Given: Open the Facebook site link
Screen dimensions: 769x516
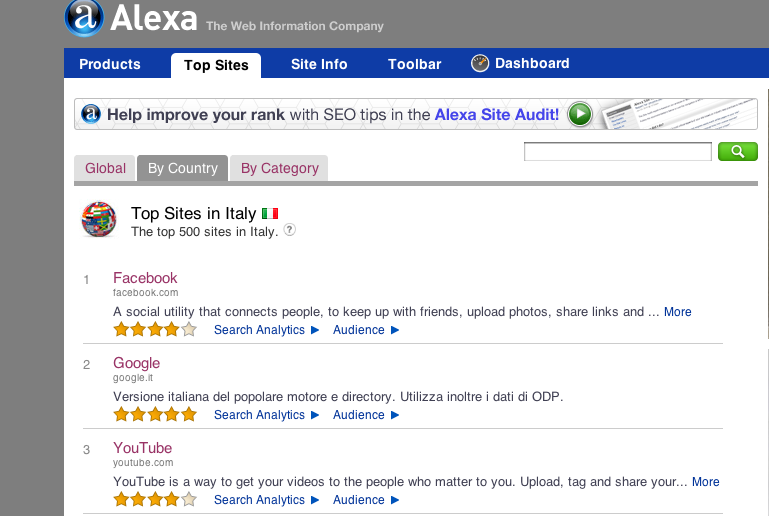Looking at the screenshot, I should click(145, 278).
